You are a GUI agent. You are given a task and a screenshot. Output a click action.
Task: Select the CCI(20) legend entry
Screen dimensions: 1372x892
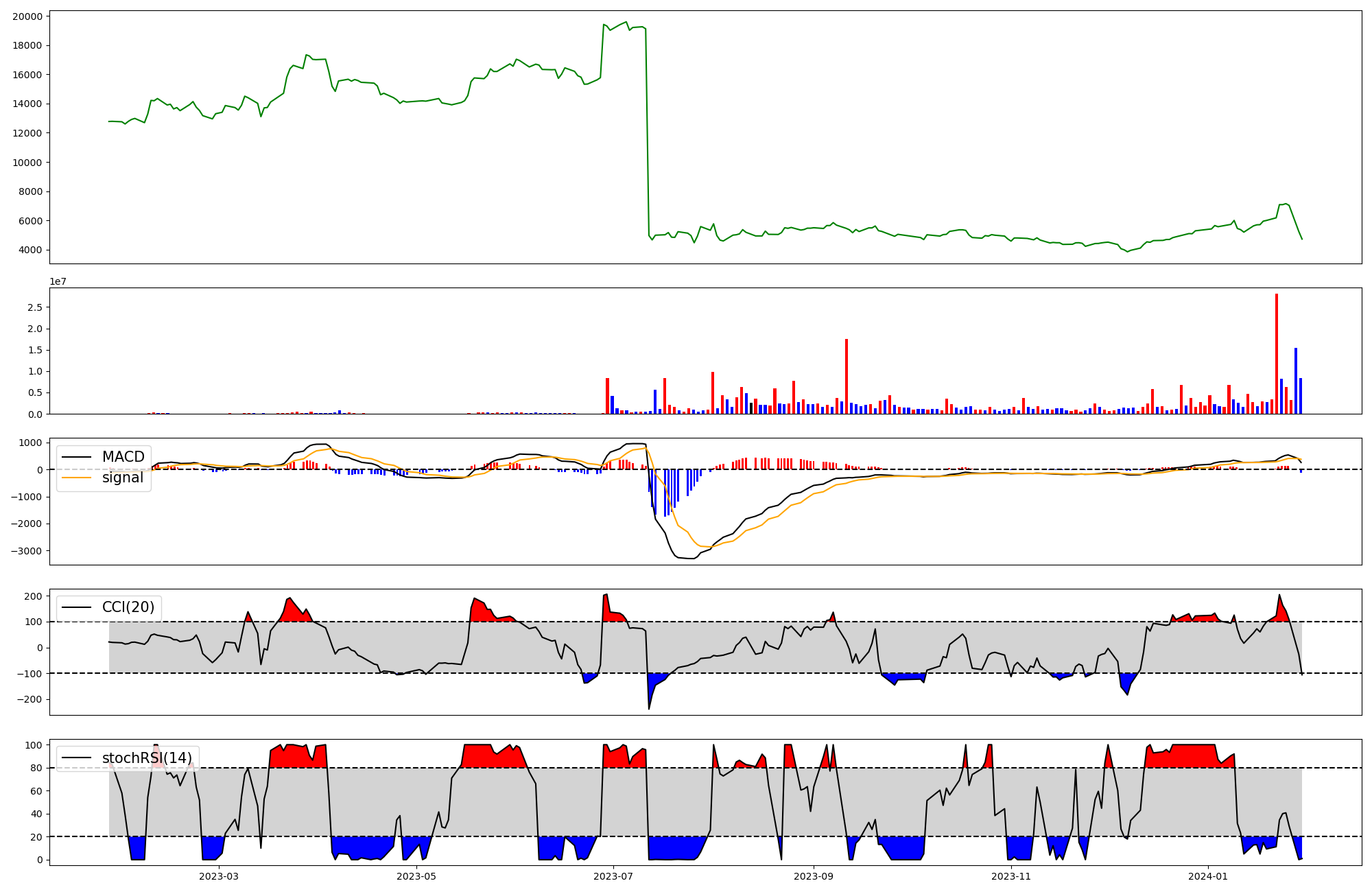tap(128, 607)
